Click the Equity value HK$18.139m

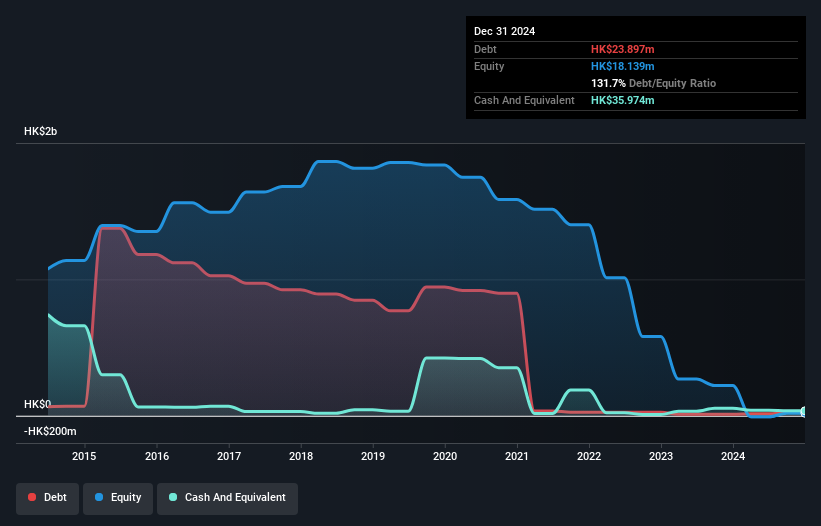point(623,66)
